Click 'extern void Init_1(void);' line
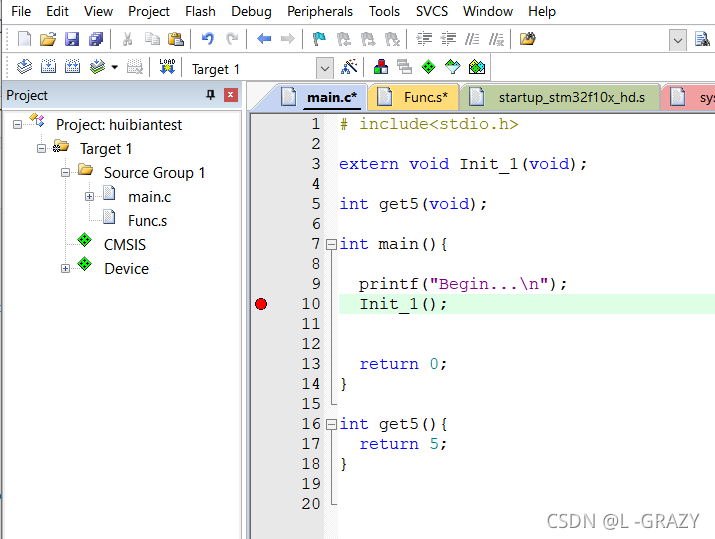715x539 pixels. (x=463, y=164)
